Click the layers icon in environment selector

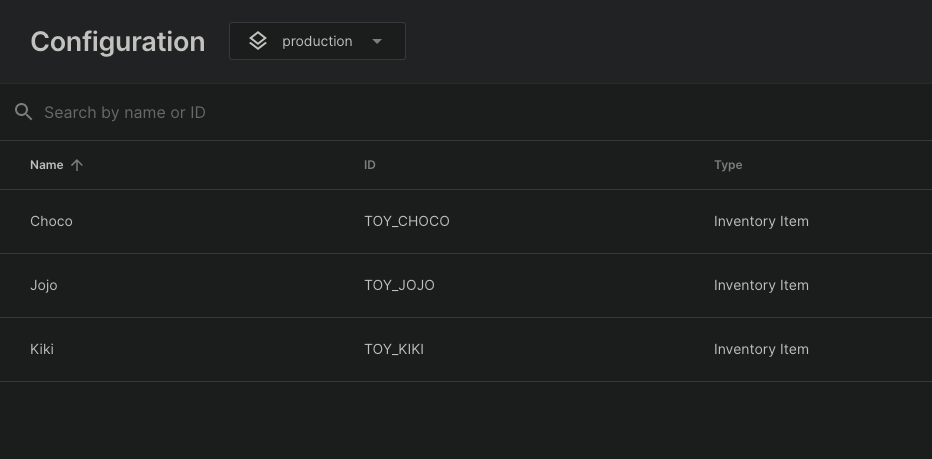click(x=258, y=41)
